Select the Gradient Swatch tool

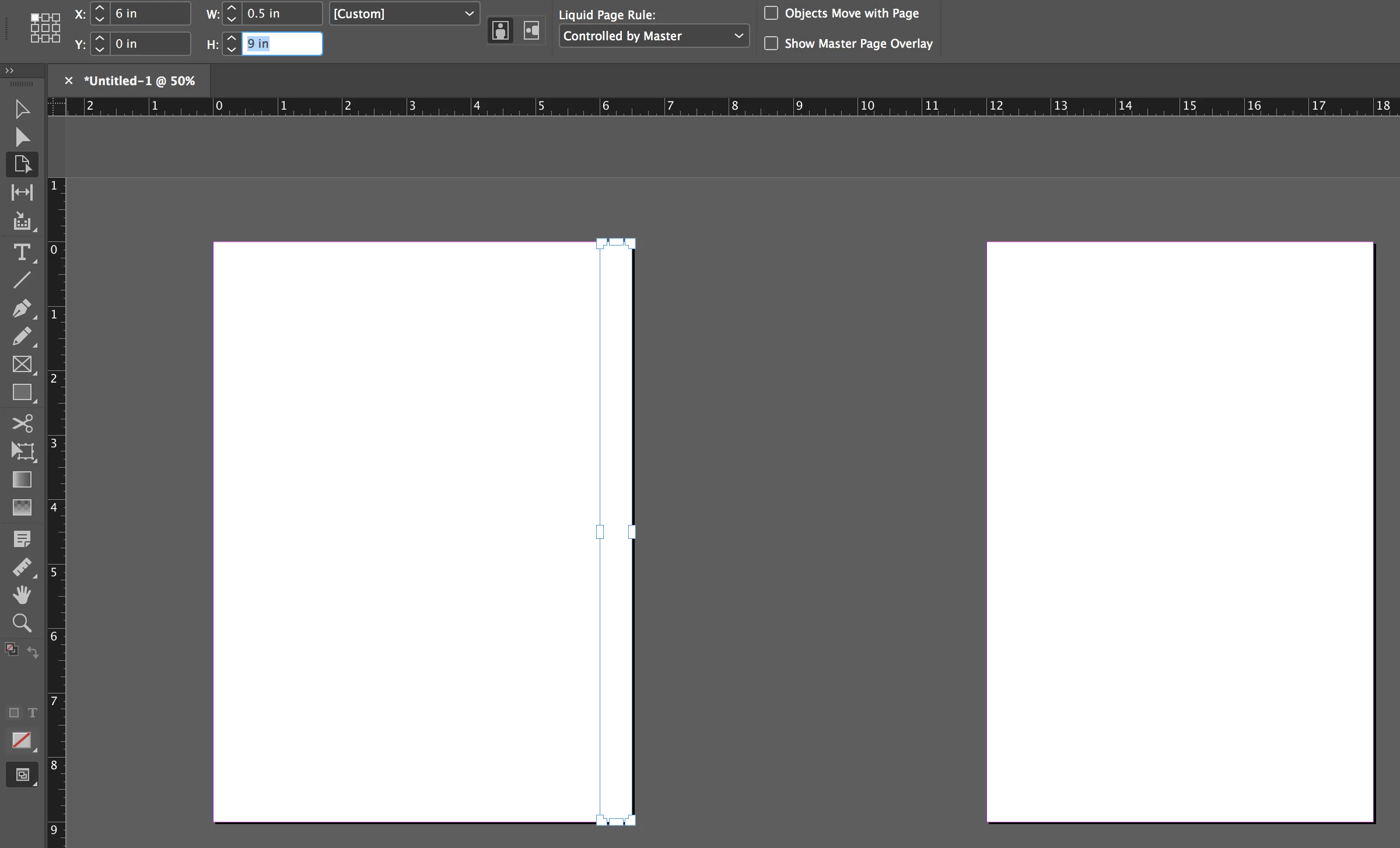click(22, 479)
